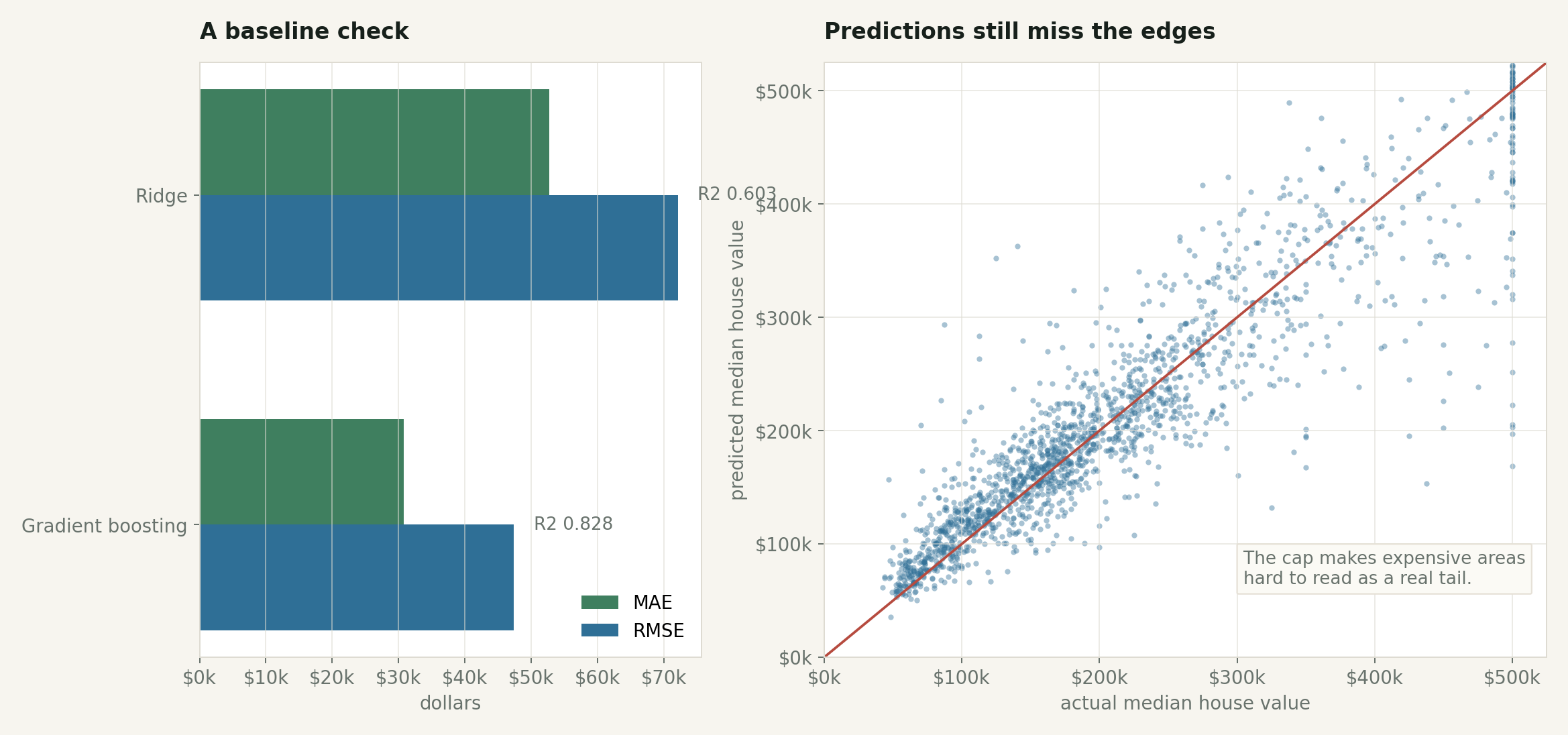Click the "R2 0.828" annotation label
The height and width of the screenshot is (735, 1568).
[x=573, y=524]
